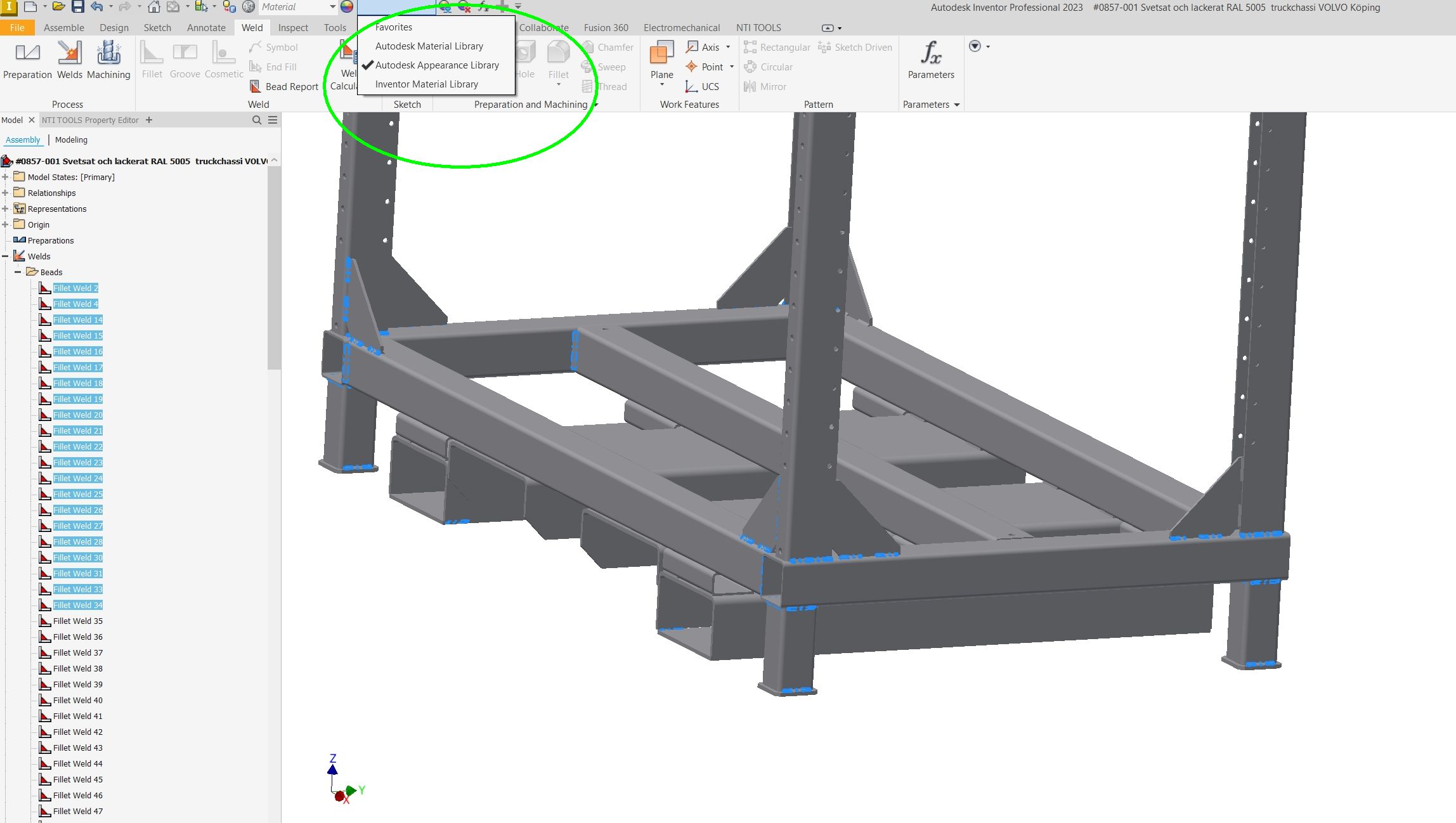Image resolution: width=1456 pixels, height=823 pixels.
Task: Open the Welds tool
Action: pyautogui.click(x=70, y=60)
